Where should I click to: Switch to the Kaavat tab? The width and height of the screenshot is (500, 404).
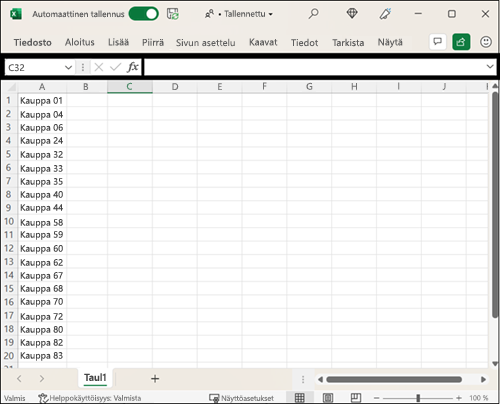[263, 42]
